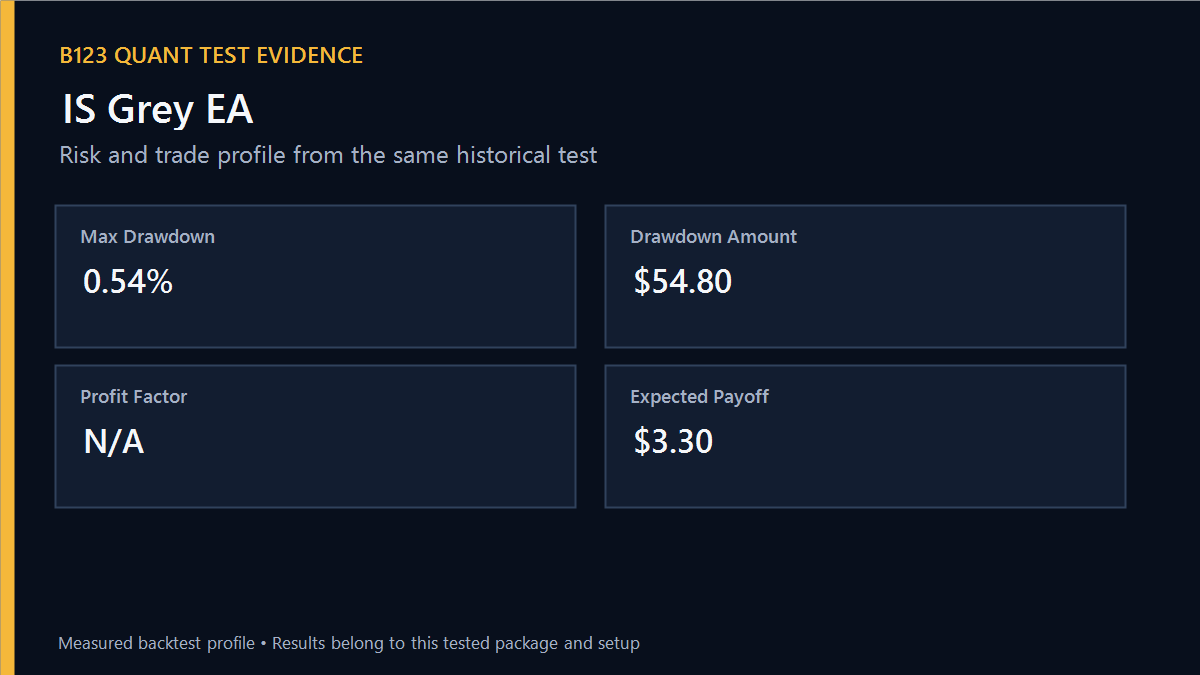
Task: Click the Max Drawdown card
Action: click(x=315, y=276)
